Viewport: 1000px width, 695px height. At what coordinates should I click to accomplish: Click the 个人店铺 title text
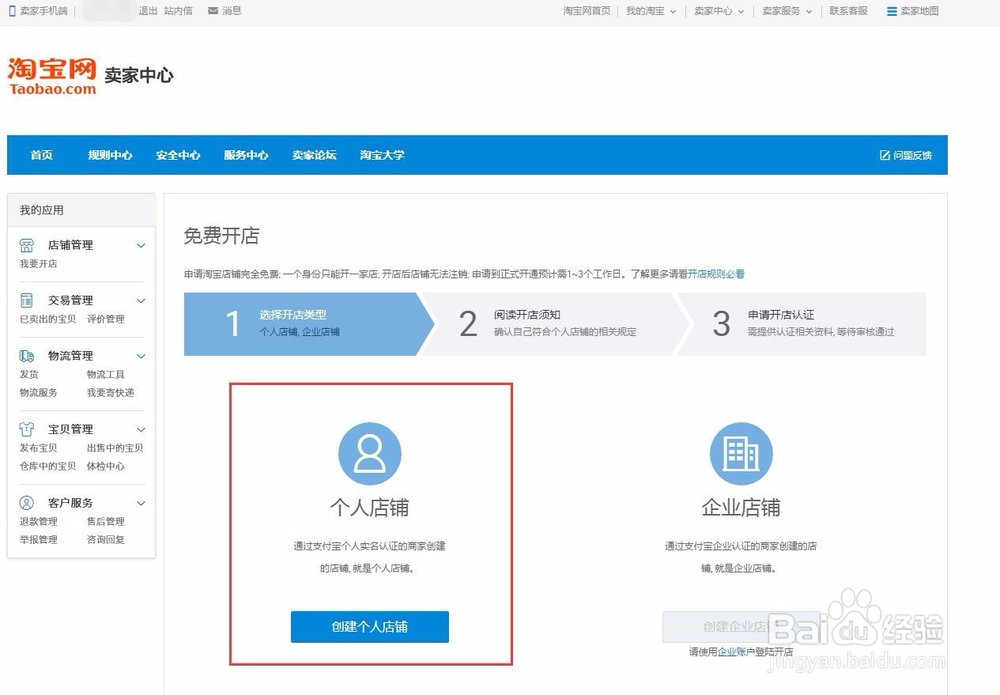(x=369, y=508)
